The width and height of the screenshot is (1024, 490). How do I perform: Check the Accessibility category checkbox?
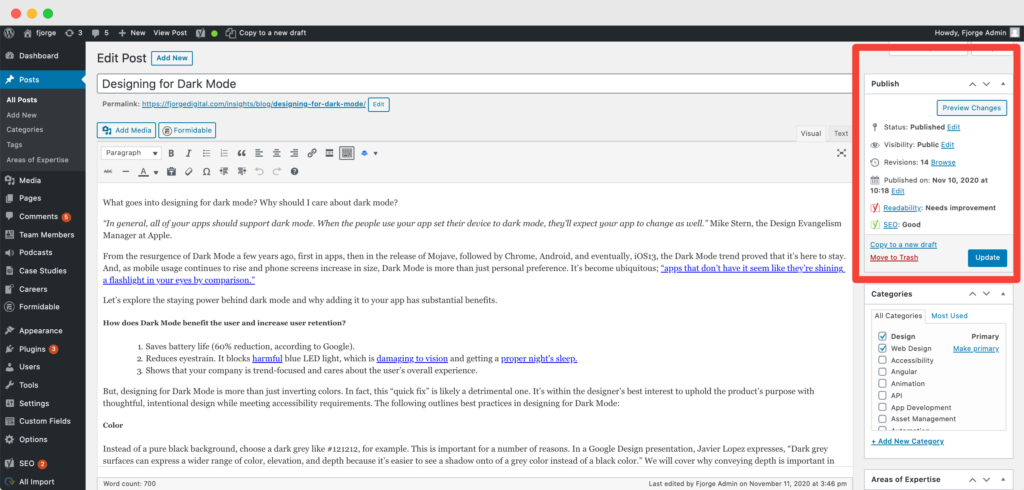(x=881, y=360)
